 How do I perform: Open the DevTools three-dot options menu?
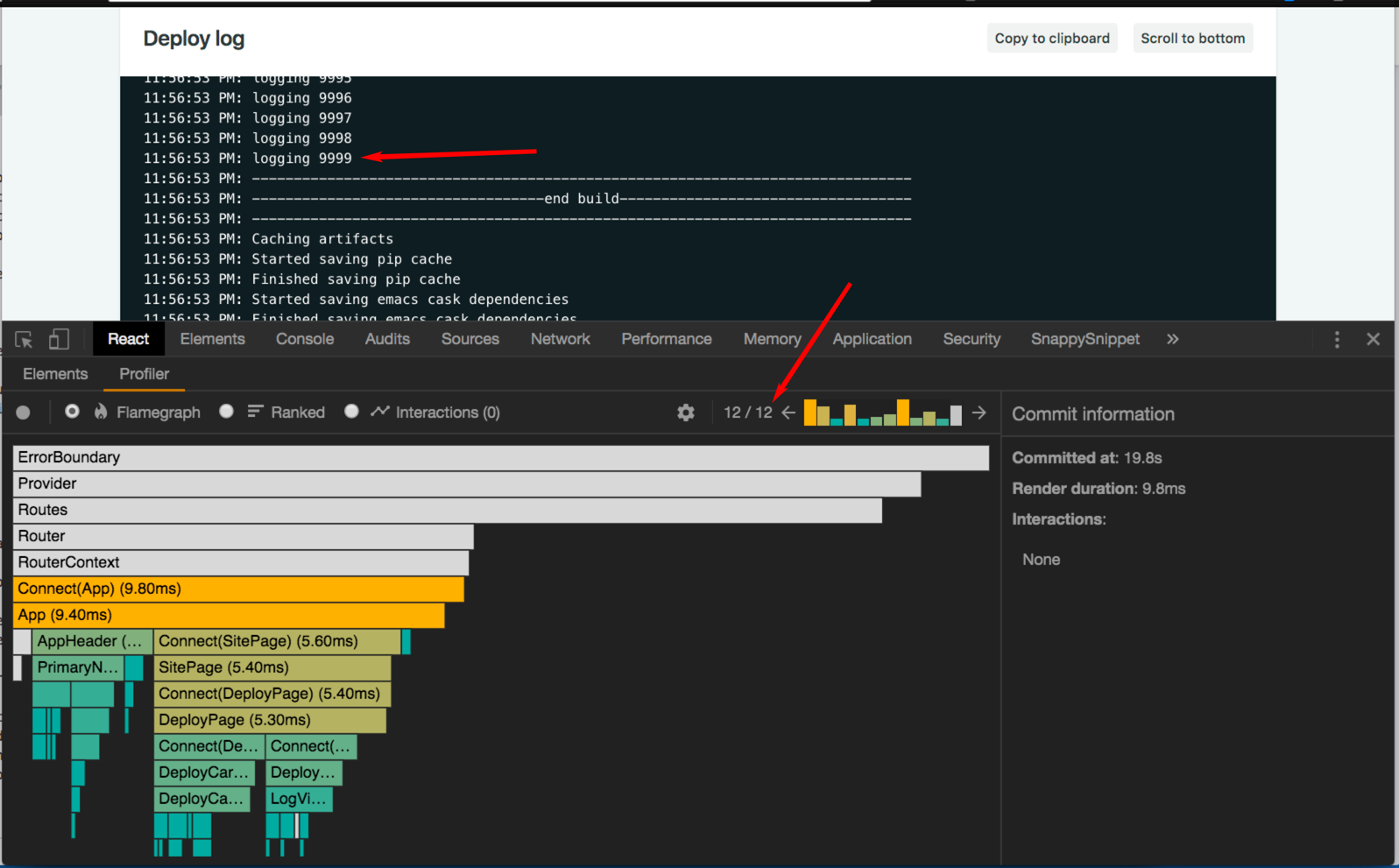1337,340
